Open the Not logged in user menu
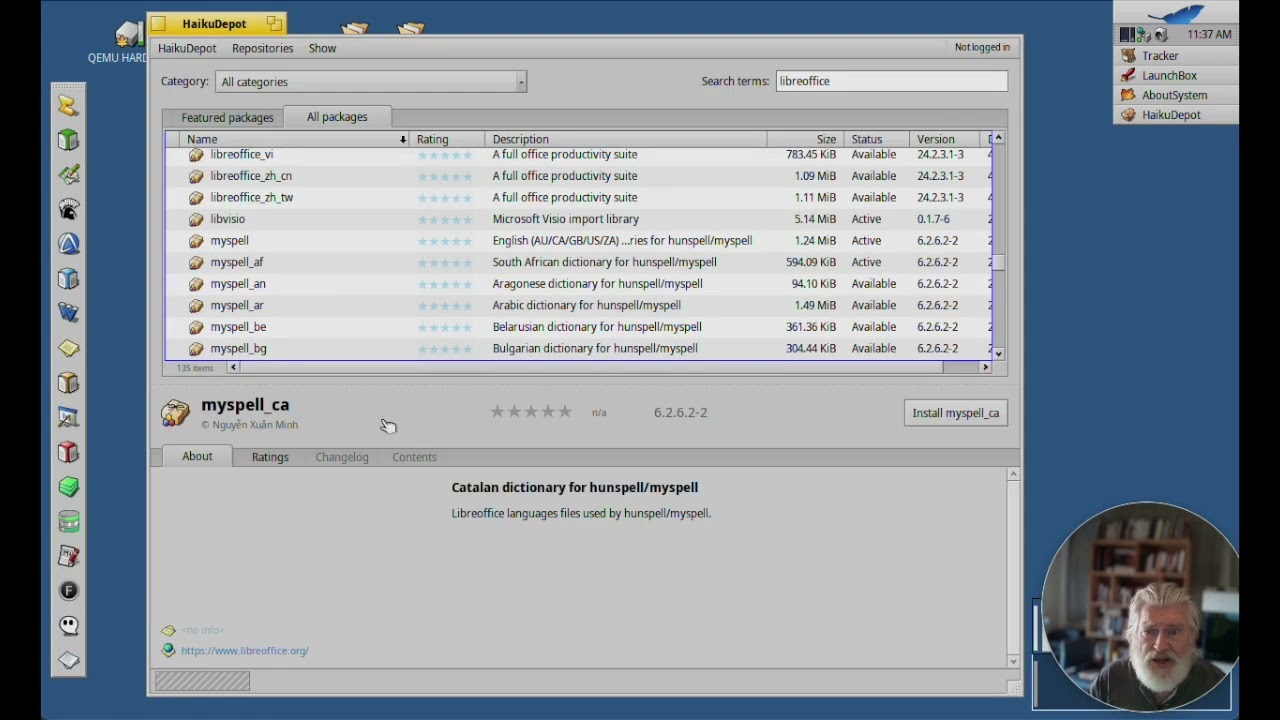The height and width of the screenshot is (720, 1280). [x=982, y=47]
